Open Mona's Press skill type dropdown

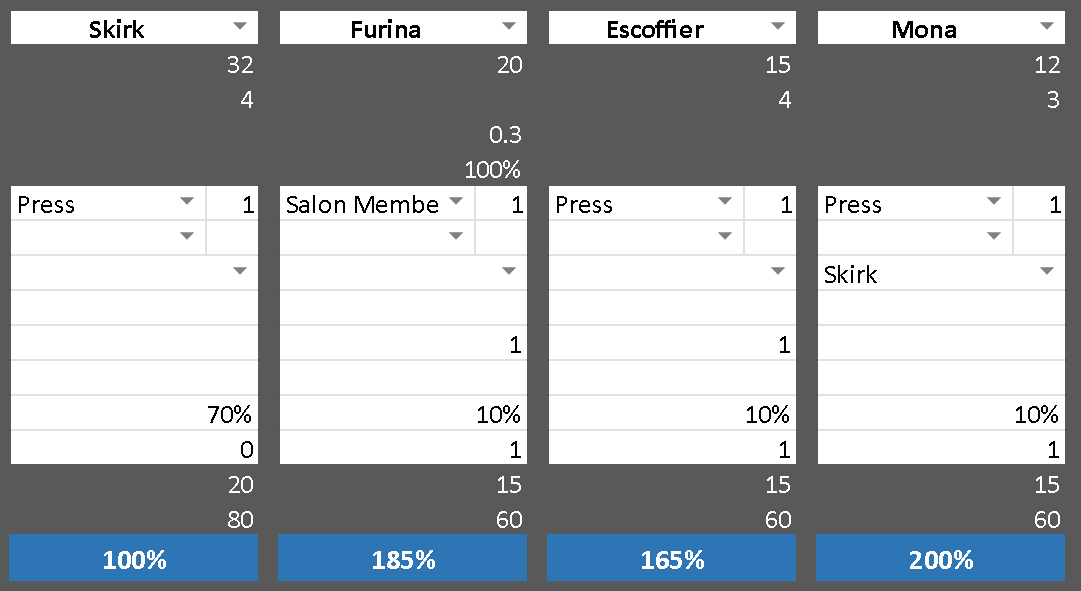point(994,203)
